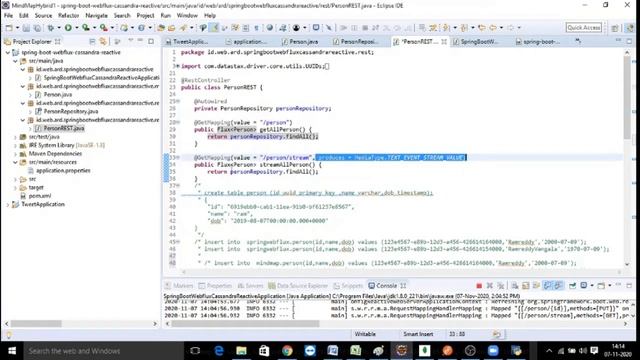640x360 pixels.
Task: Click the Save disk toolbar icon
Action: (x=26, y=28)
